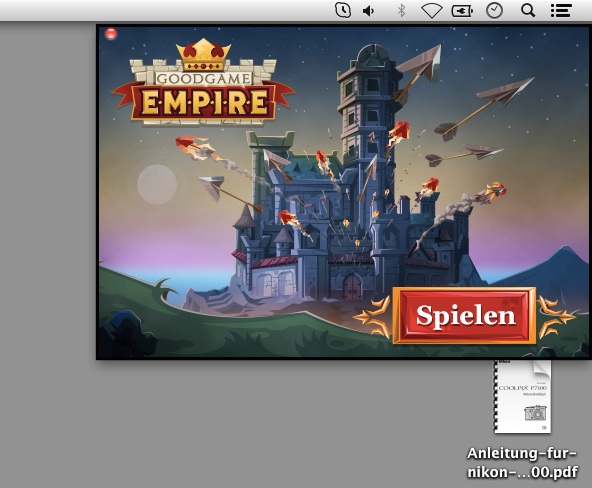Open Time Machine menu bar icon
Screen dimensions: 592x488
(x=343, y=10)
